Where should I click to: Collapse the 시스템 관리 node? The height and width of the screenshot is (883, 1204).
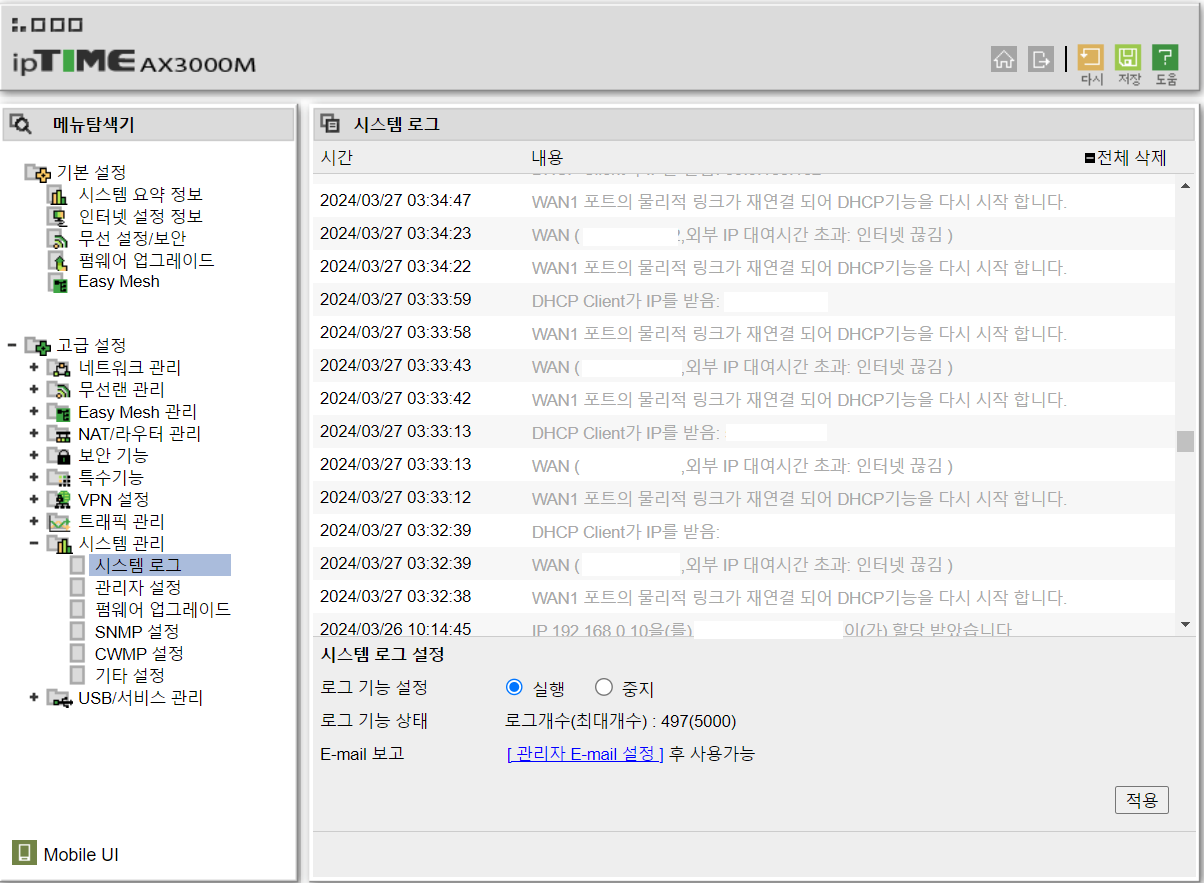pyautogui.click(x=34, y=543)
